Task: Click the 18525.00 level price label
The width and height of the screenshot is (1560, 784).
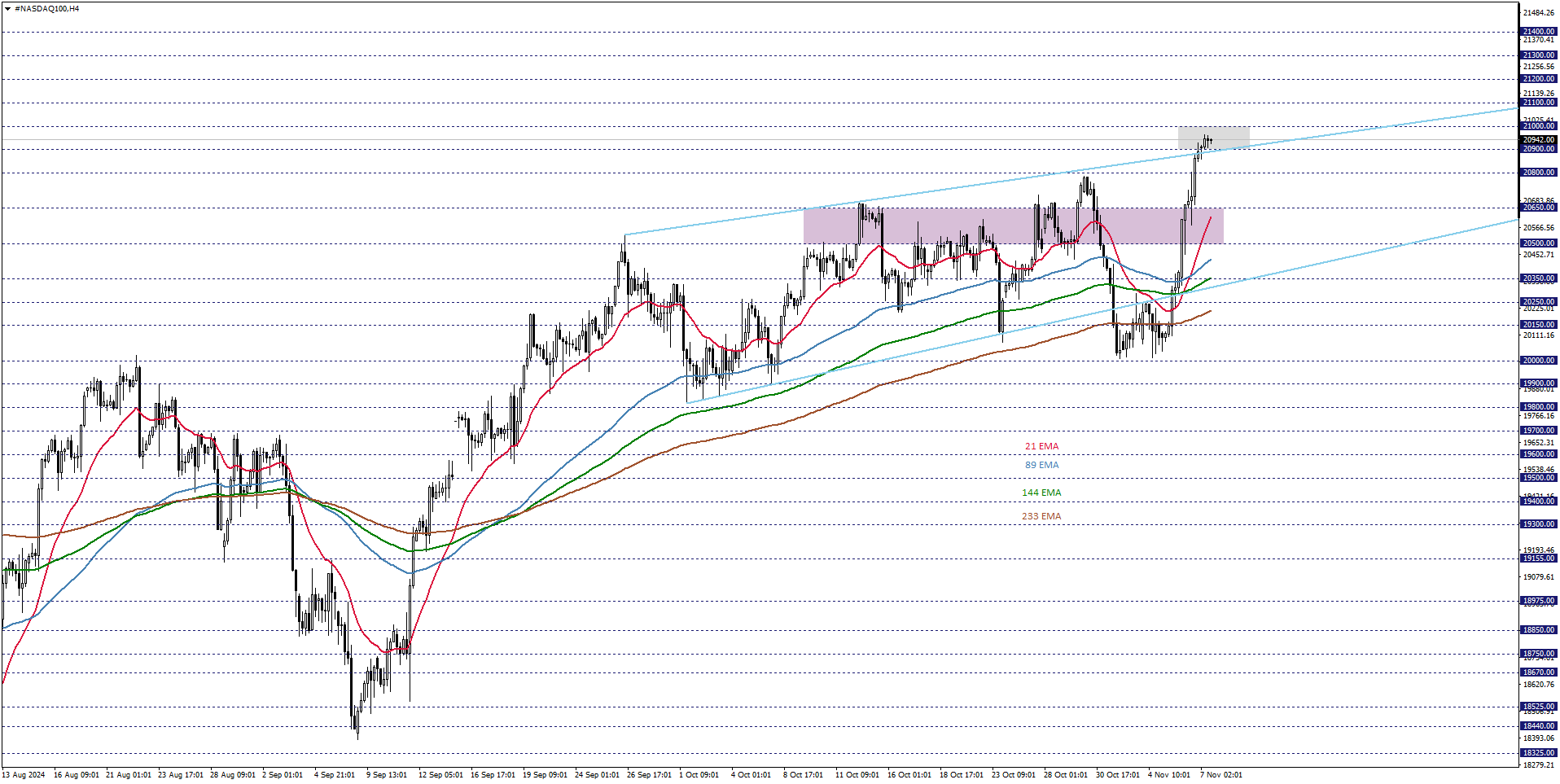Action: point(1539,707)
